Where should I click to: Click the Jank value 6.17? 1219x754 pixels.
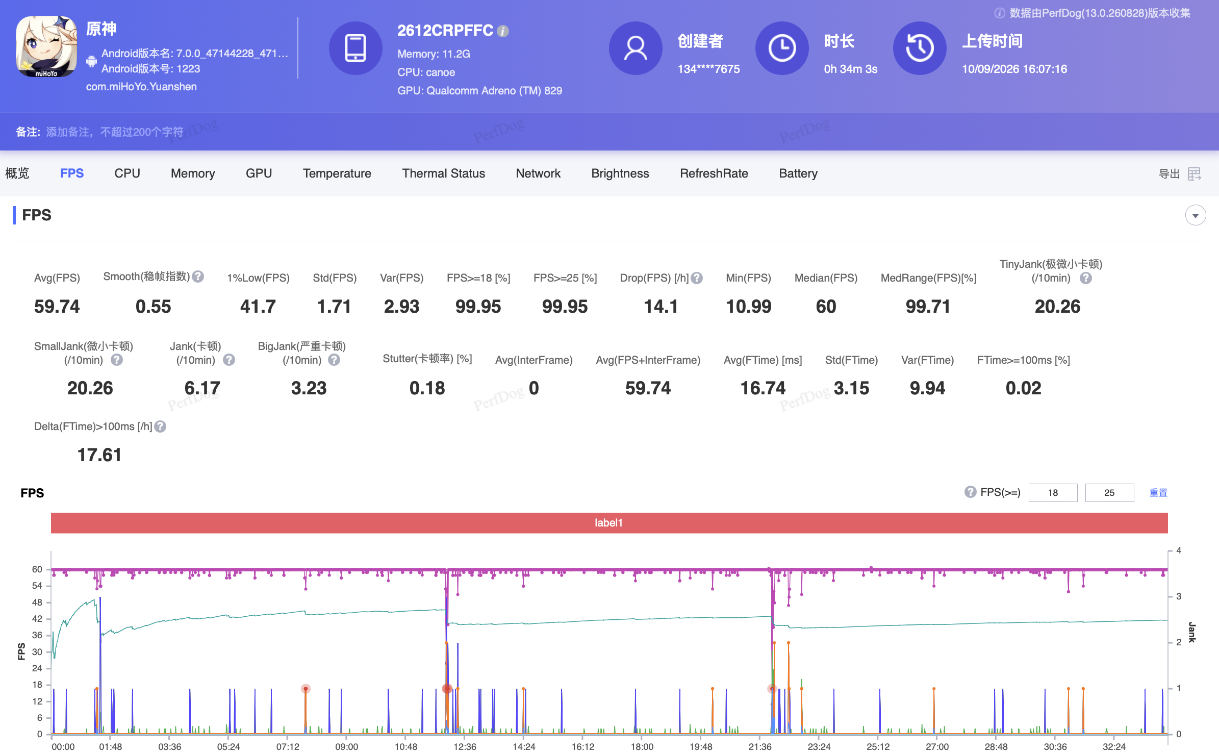coord(202,388)
